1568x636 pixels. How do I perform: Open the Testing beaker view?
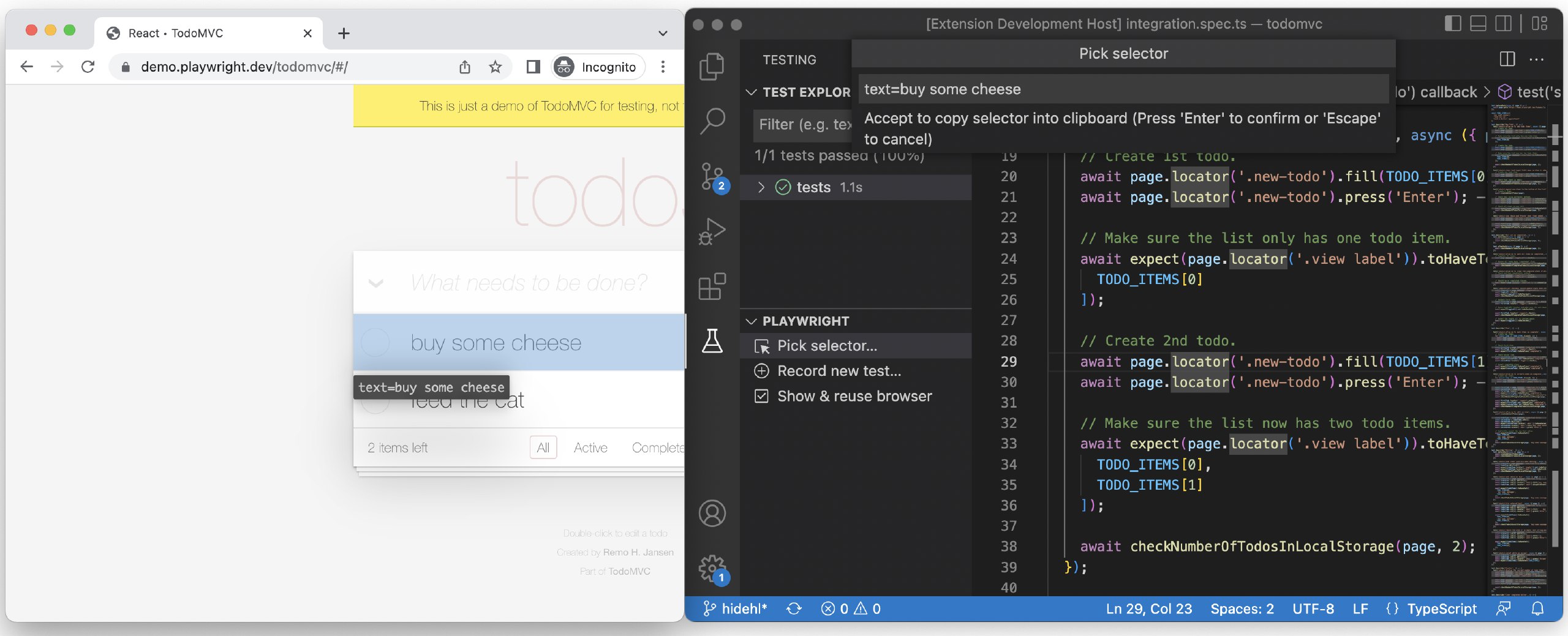pyautogui.click(x=712, y=341)
